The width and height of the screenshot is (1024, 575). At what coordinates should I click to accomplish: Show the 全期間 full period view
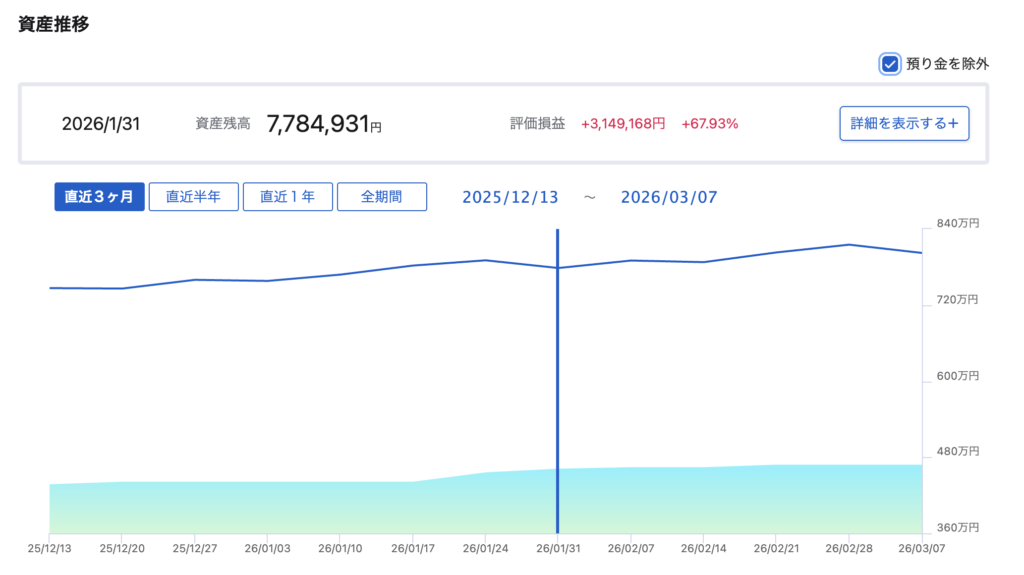(382, 197)
